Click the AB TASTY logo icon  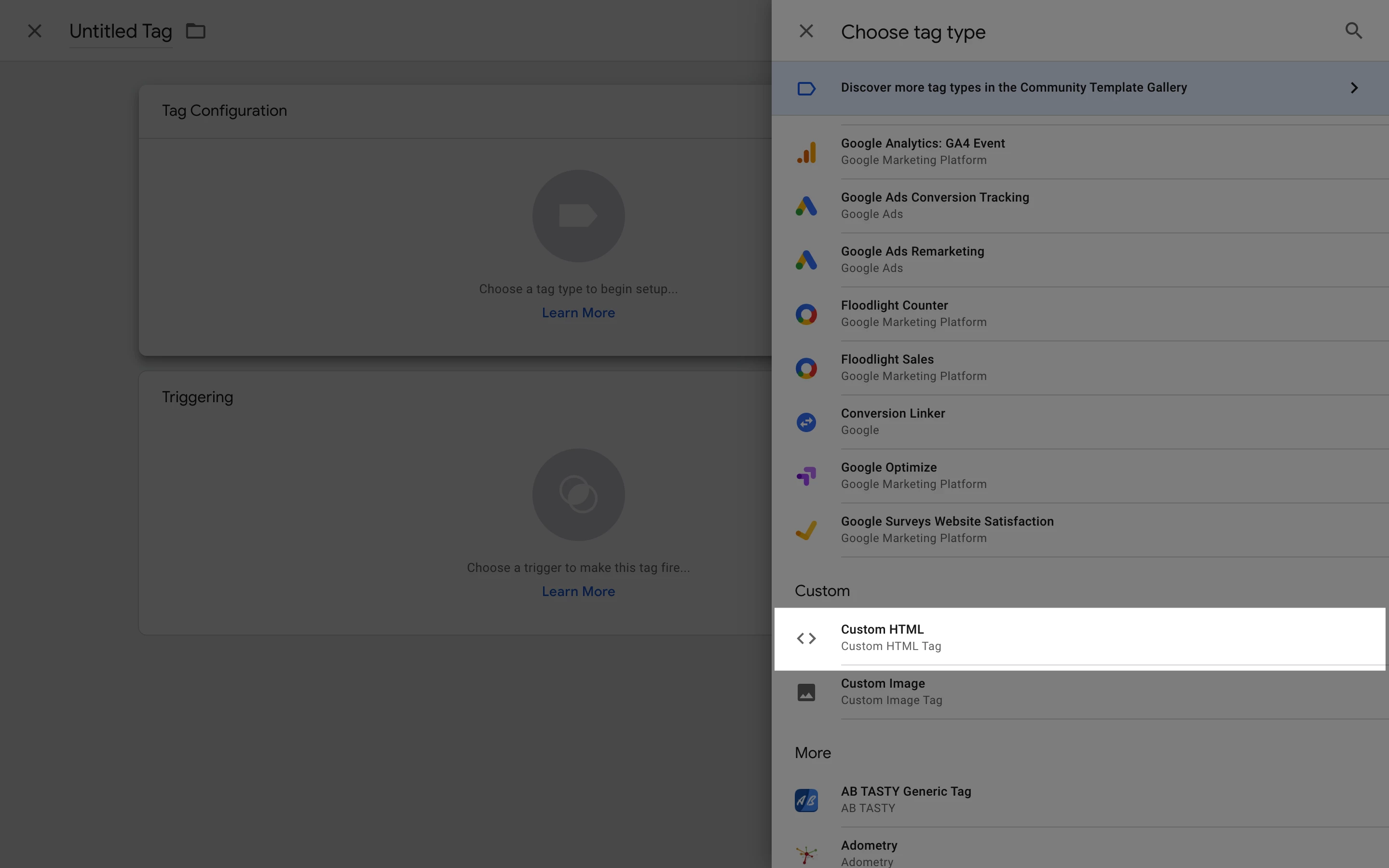click(x=806, y=800)
